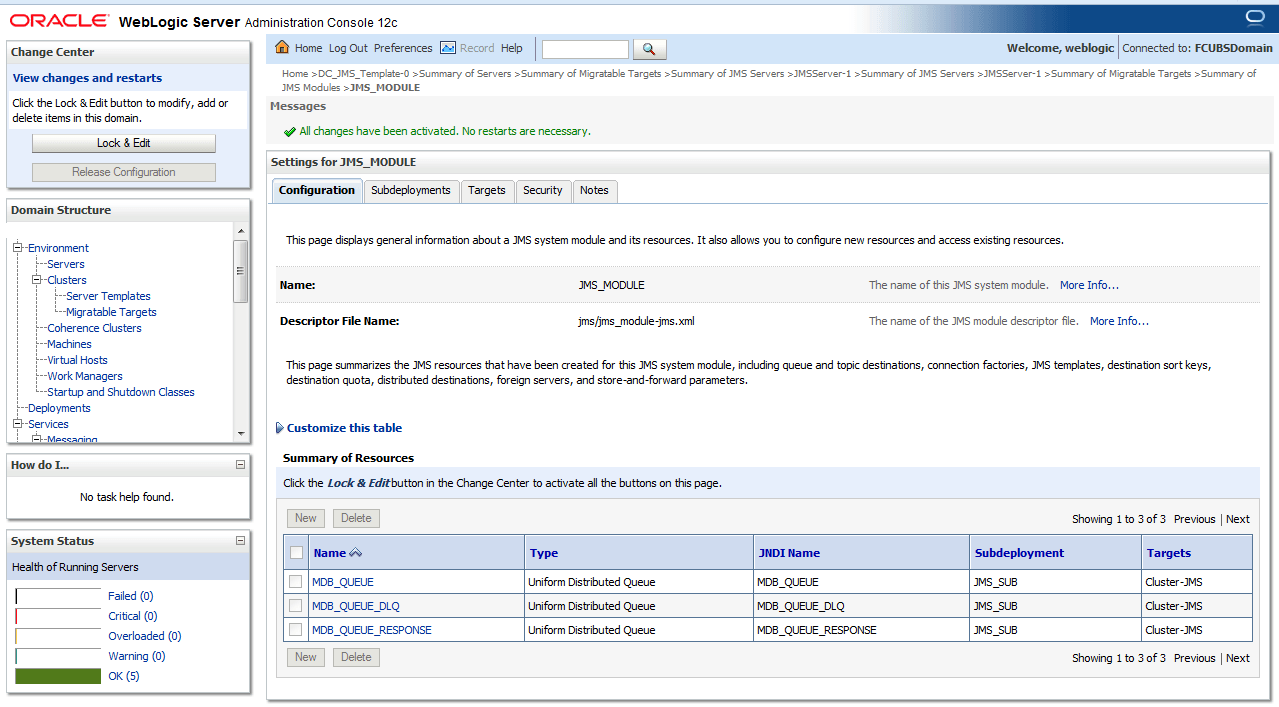Collapse the System Status panel

tap(239, 540)
